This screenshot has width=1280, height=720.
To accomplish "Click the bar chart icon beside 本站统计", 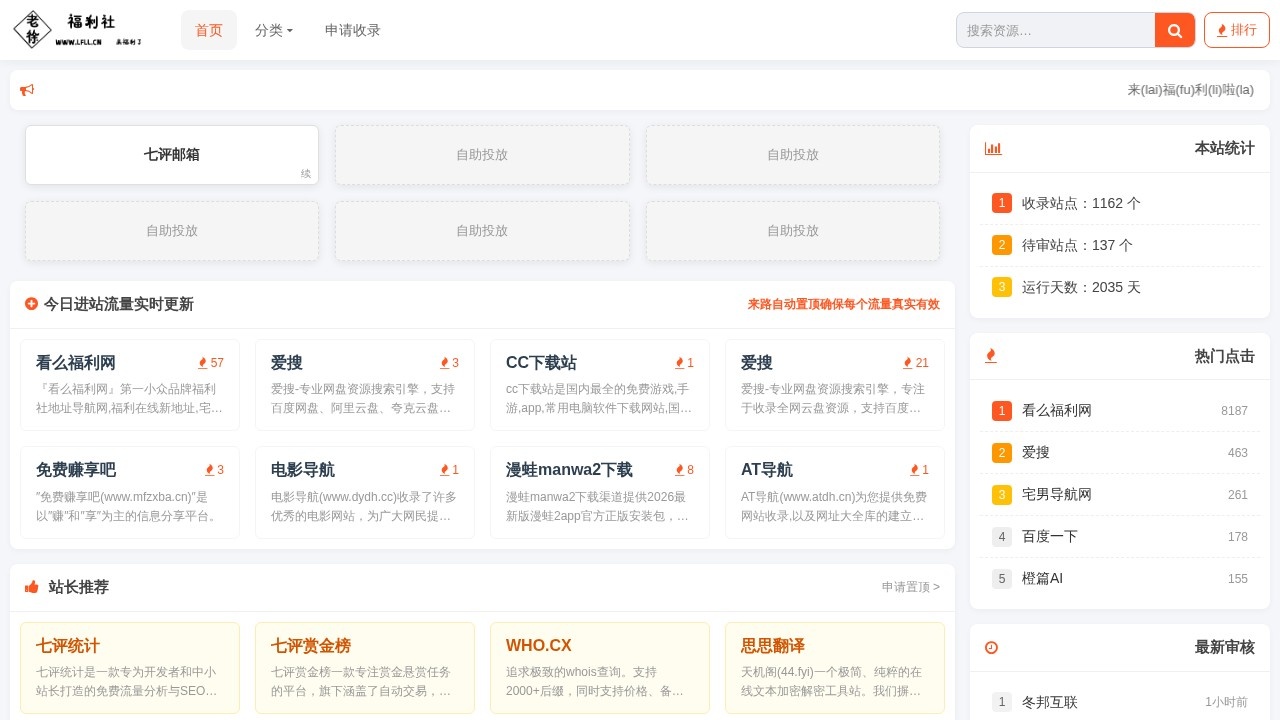I will (993, 148).
